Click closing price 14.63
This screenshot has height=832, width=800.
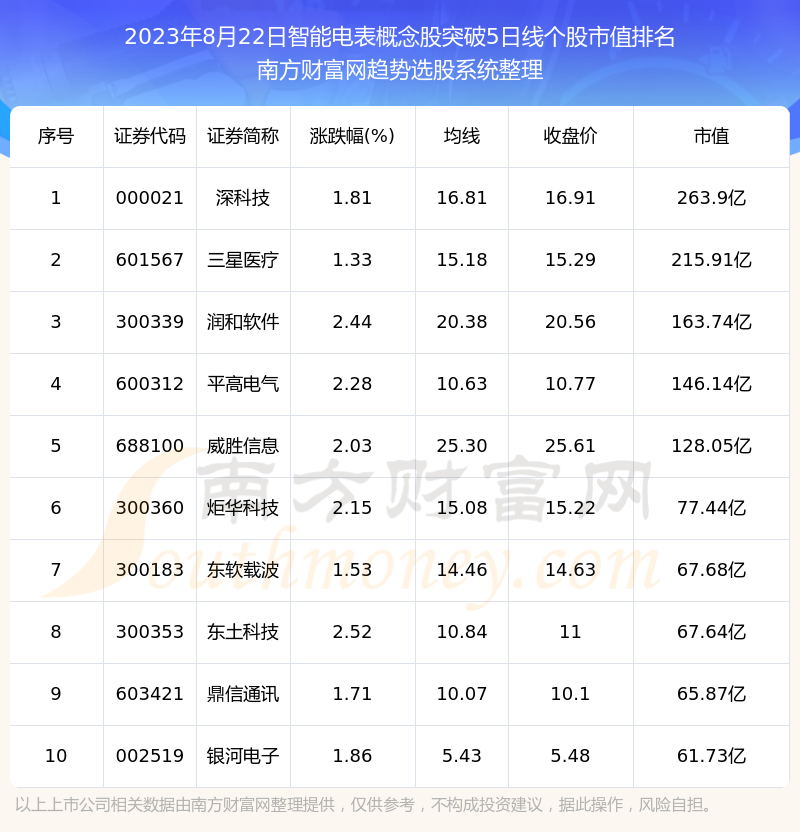tap(570, 570)
